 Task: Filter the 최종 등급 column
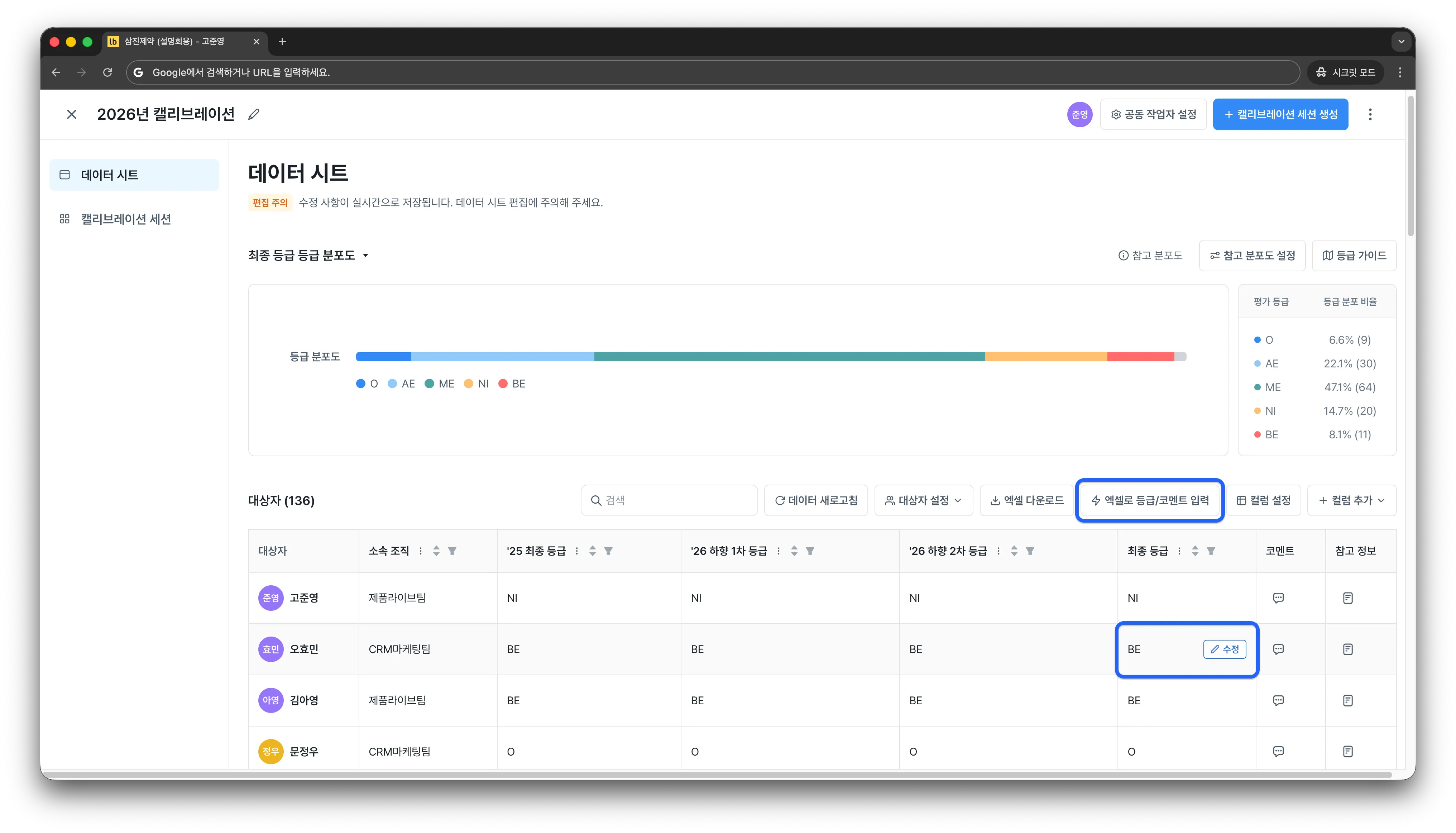click(x=1211, y=551)
